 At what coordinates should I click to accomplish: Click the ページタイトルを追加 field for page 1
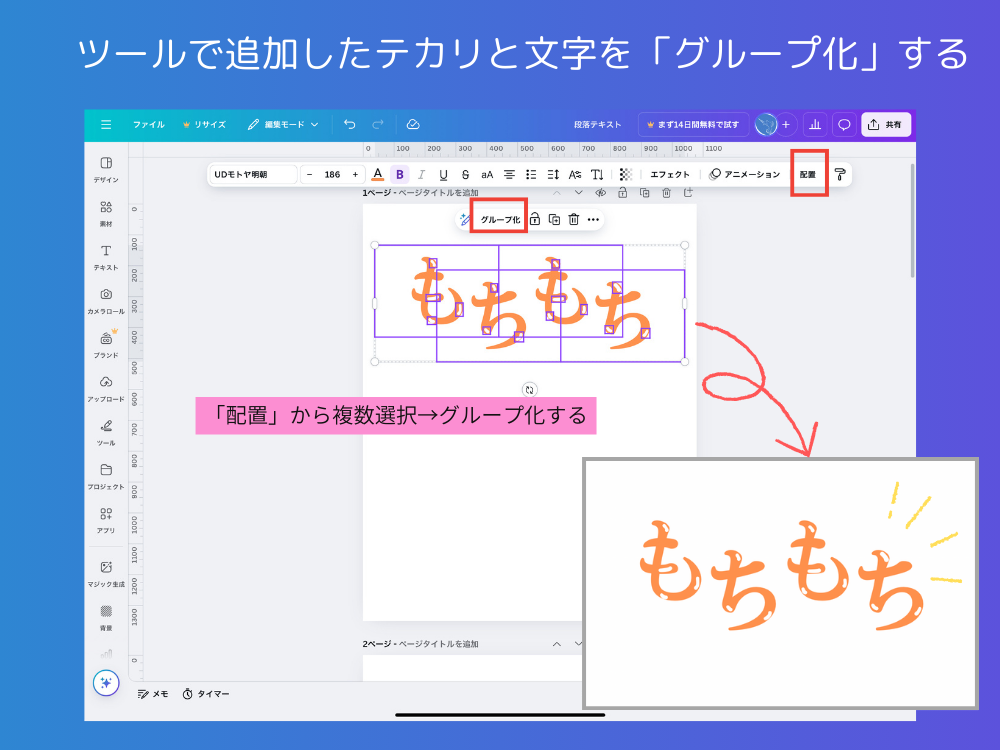(x=440, y=193)
